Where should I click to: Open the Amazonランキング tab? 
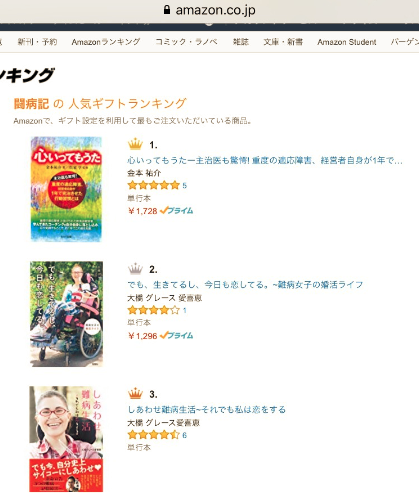click(x=106, y=42)
